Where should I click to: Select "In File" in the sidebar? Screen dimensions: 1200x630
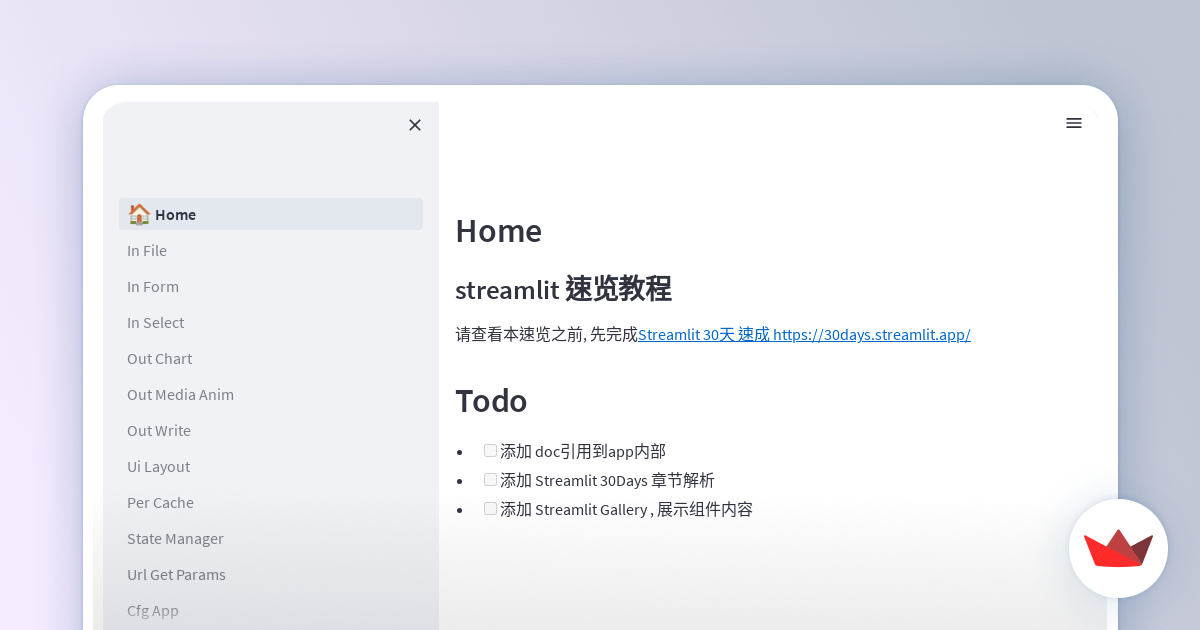pos(147,250)
